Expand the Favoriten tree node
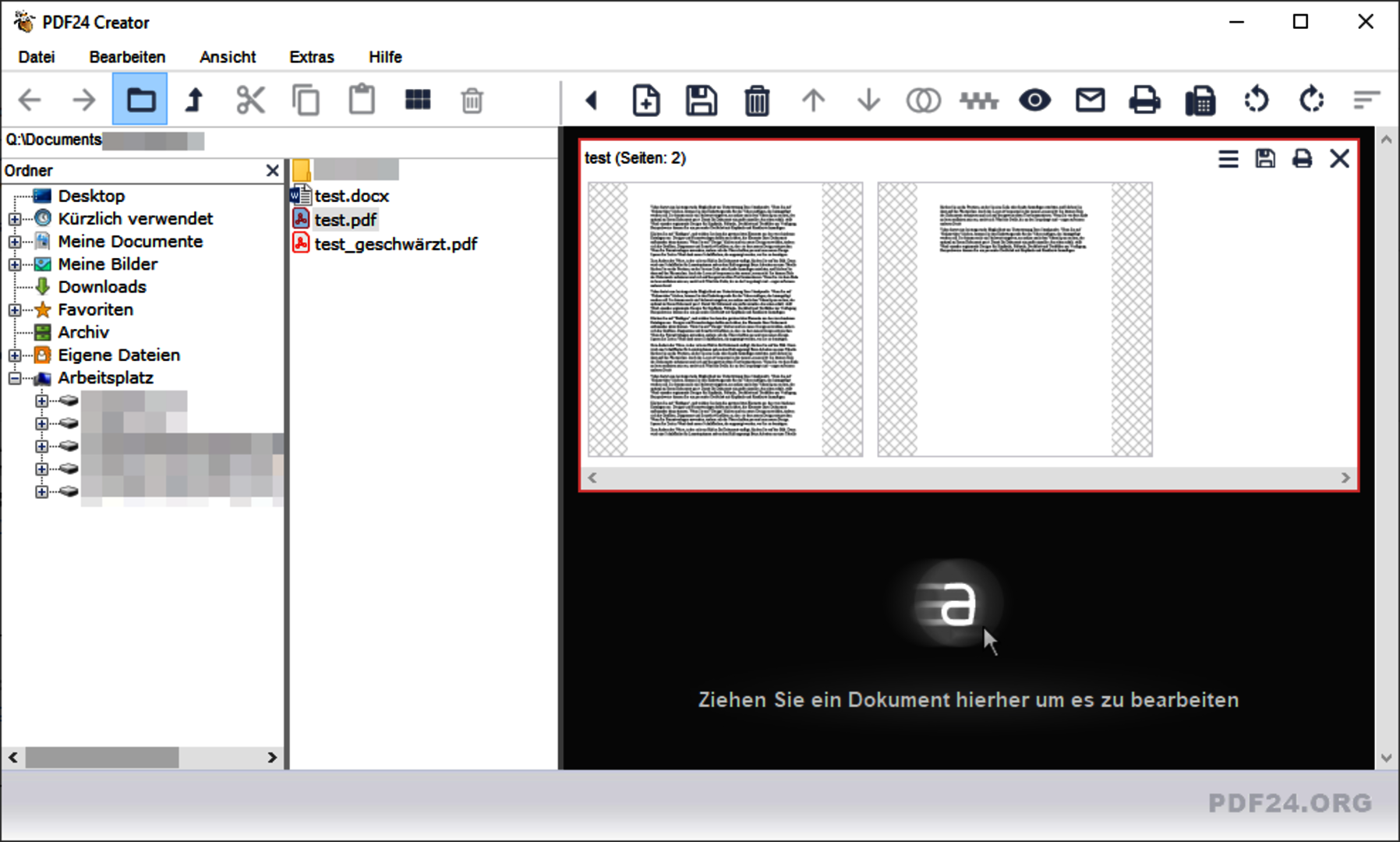The image size is (1400, 842). tap(15, 310)
